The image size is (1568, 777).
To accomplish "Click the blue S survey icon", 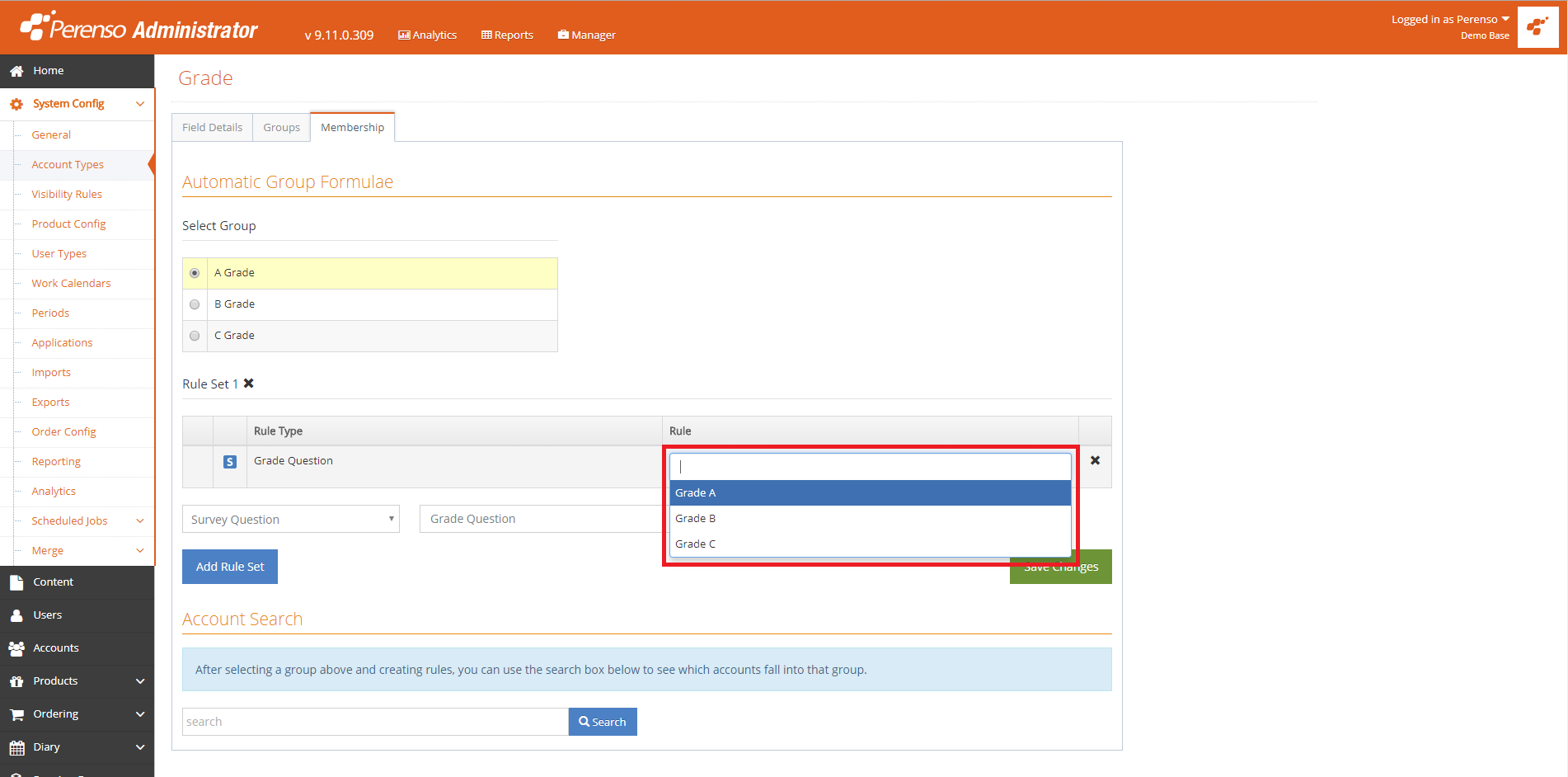I will [230, 462].
